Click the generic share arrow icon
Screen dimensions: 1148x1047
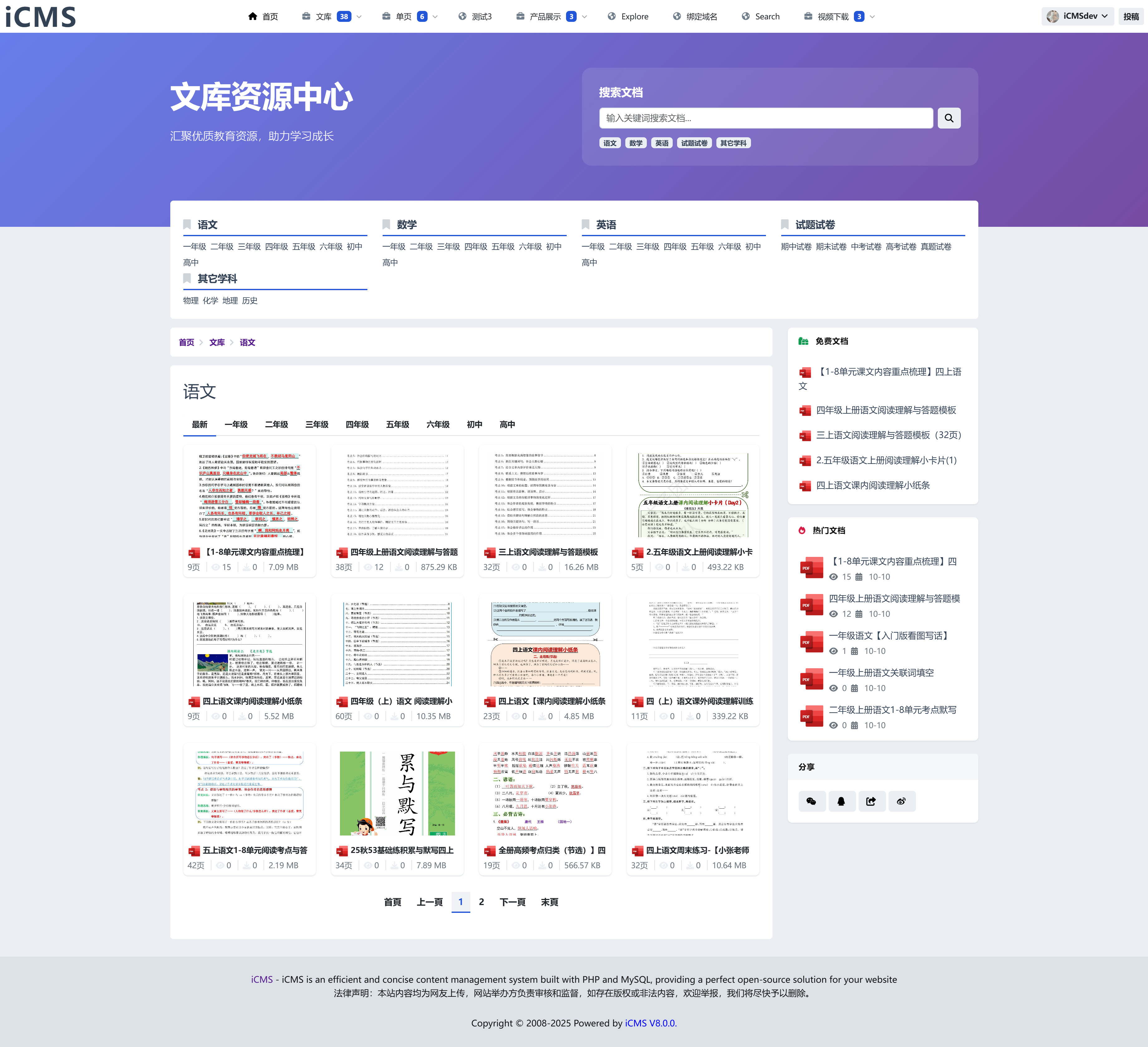click(x=871, y=801)
